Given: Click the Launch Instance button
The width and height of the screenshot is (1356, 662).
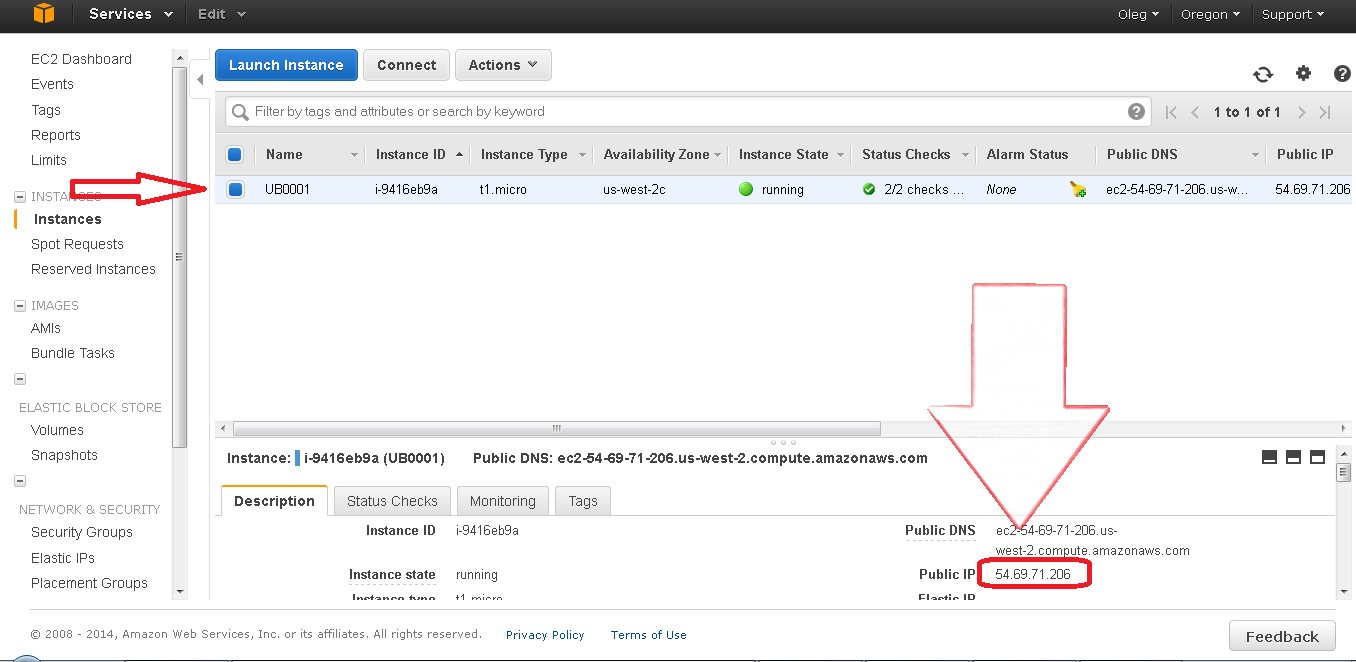Looking at the screenshot, I should tap(286, 65).
